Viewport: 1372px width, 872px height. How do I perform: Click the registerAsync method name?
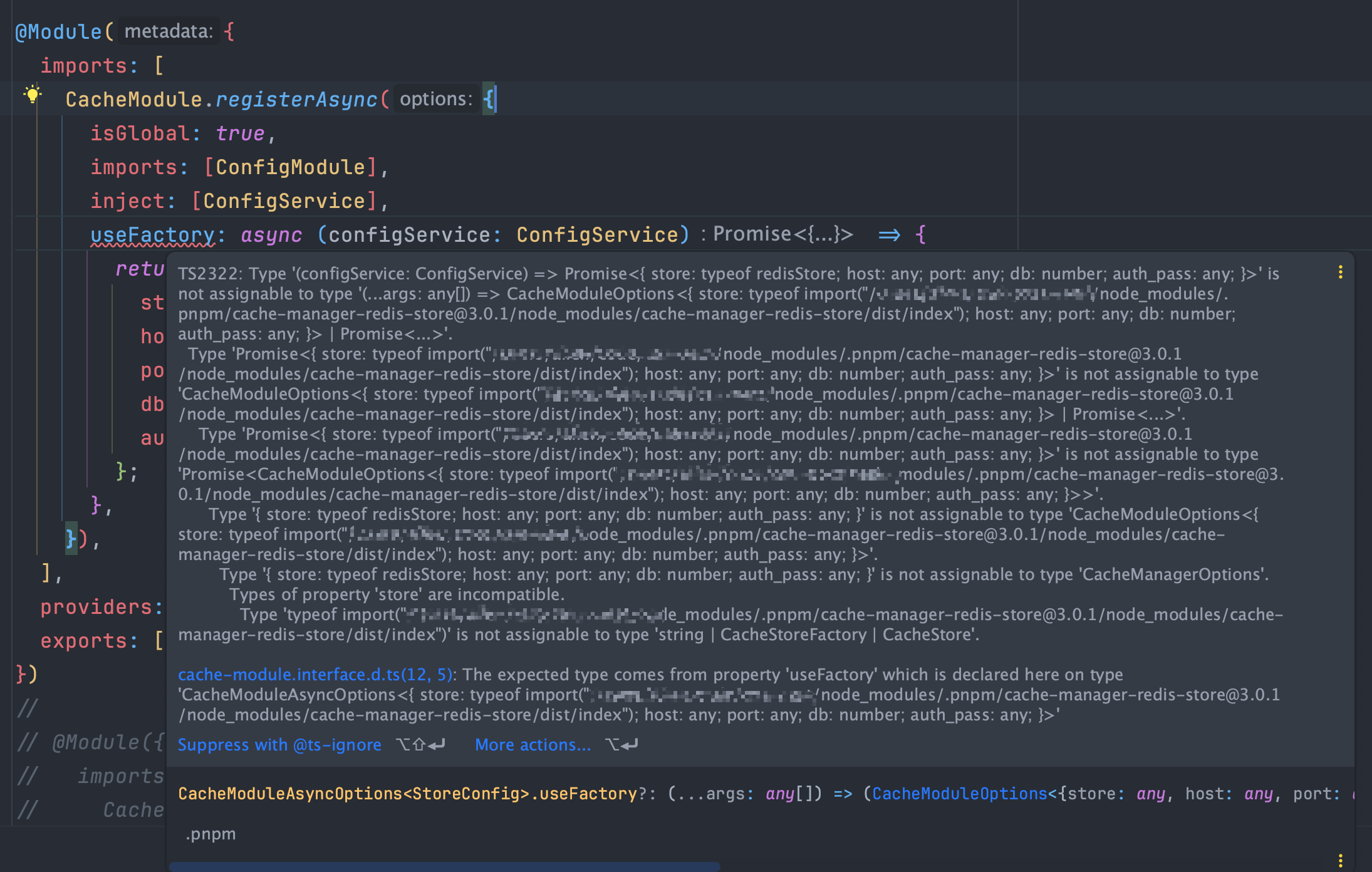point(296,100)
